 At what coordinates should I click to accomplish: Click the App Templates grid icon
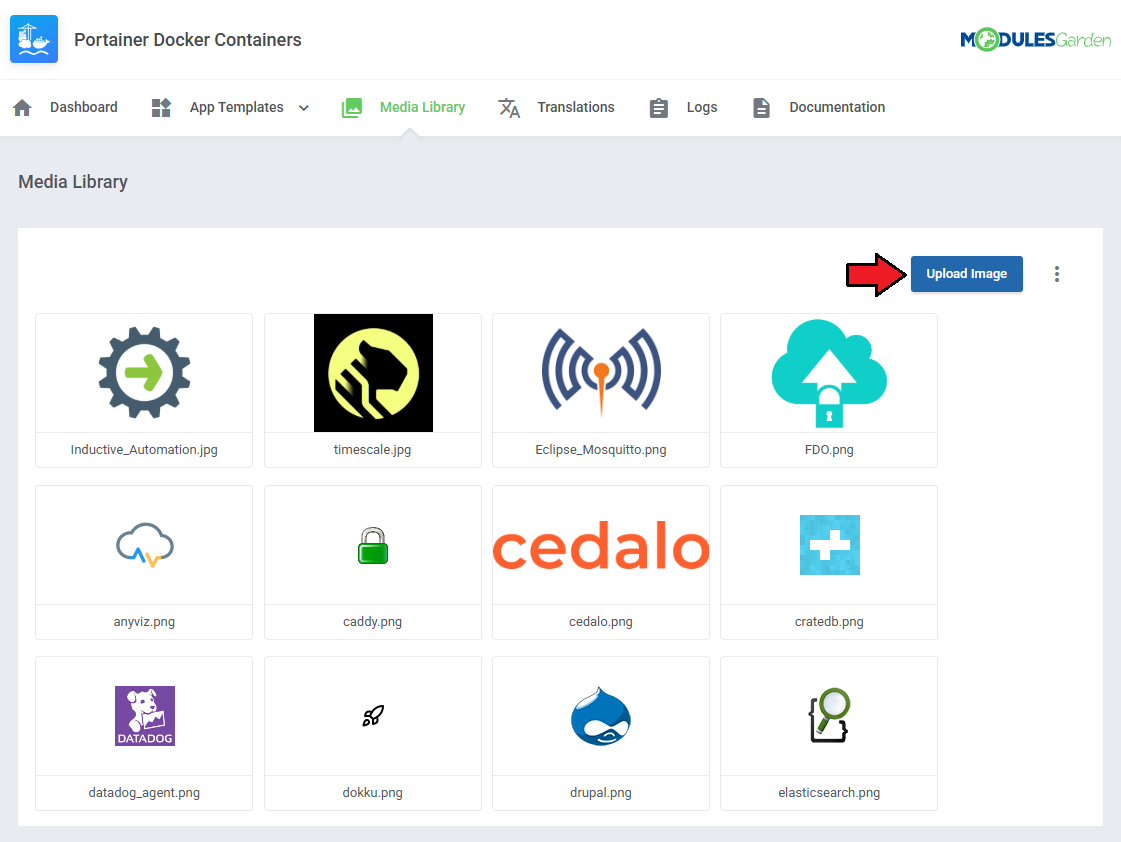[x=161, y=107]
